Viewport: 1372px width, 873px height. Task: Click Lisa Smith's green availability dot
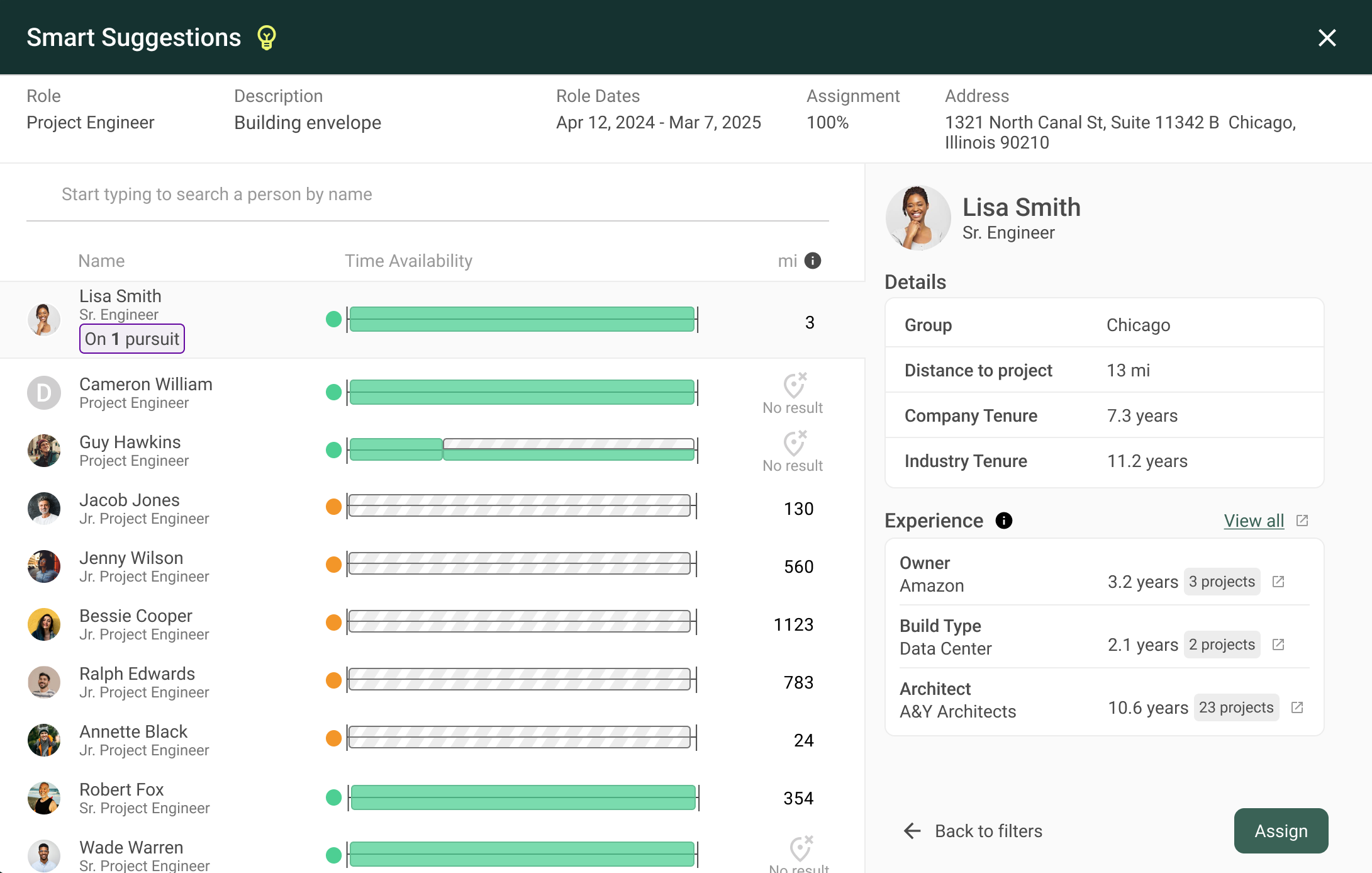333,319
